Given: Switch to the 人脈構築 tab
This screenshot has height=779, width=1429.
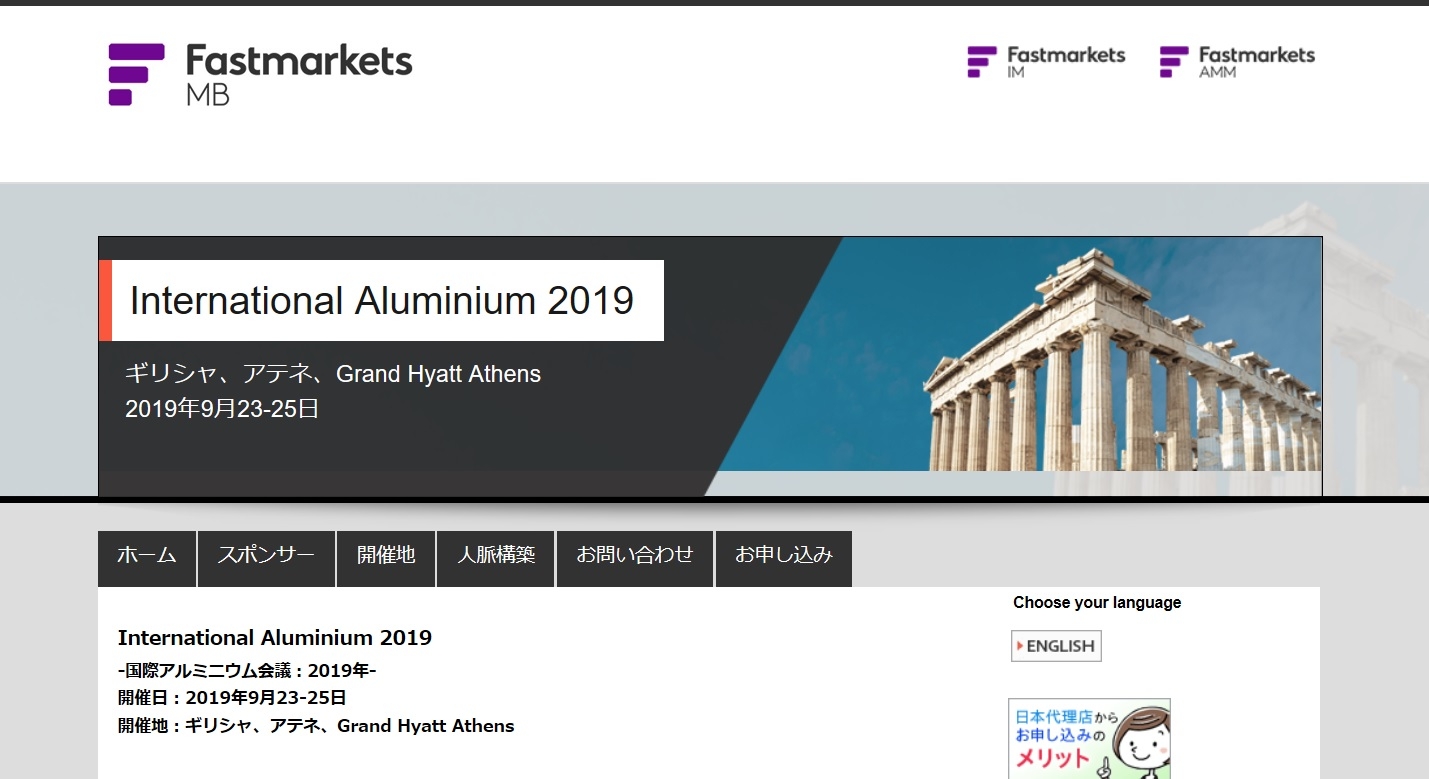Looking at the screenshot, I should click(x=496, y=557).
